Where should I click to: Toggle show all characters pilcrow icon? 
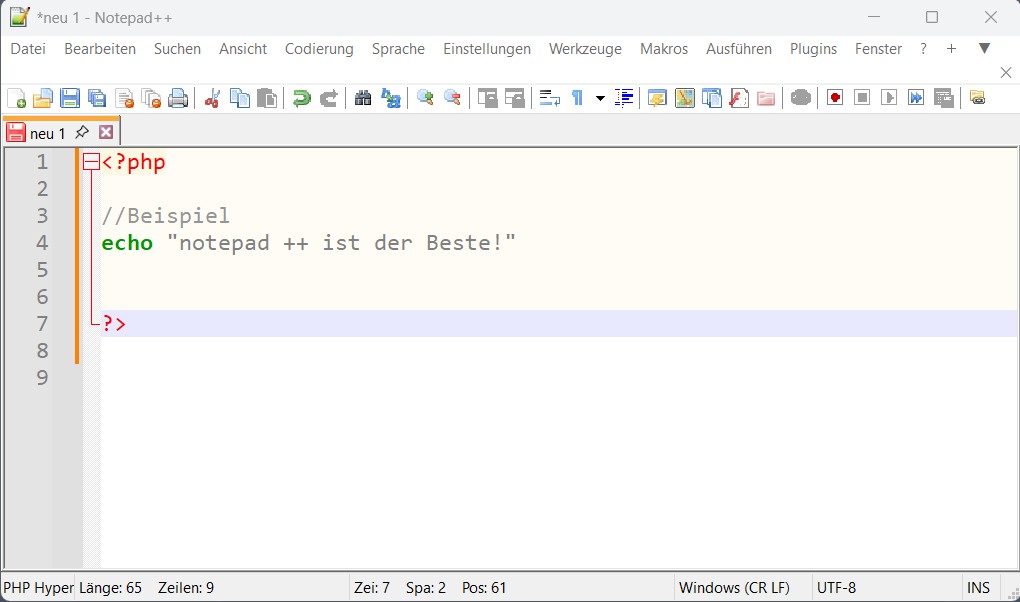click(x=577, y=98)
